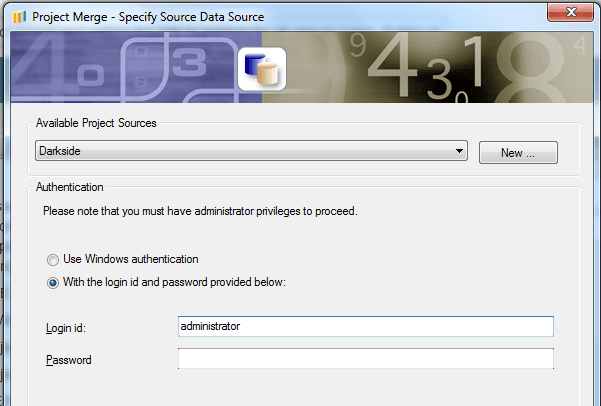
Task: Open the Darkside project source combo box
Action: [251, 151]
